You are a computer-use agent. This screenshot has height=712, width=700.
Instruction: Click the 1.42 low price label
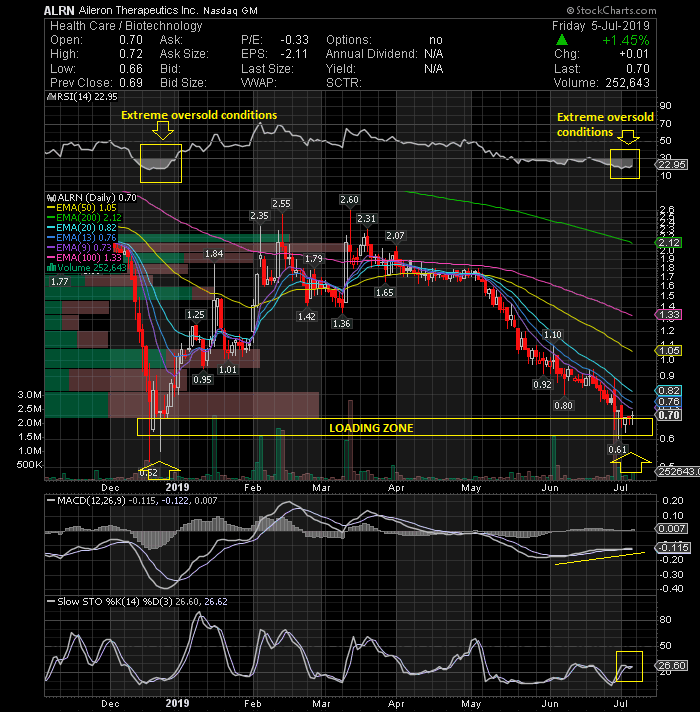point(306,316)
